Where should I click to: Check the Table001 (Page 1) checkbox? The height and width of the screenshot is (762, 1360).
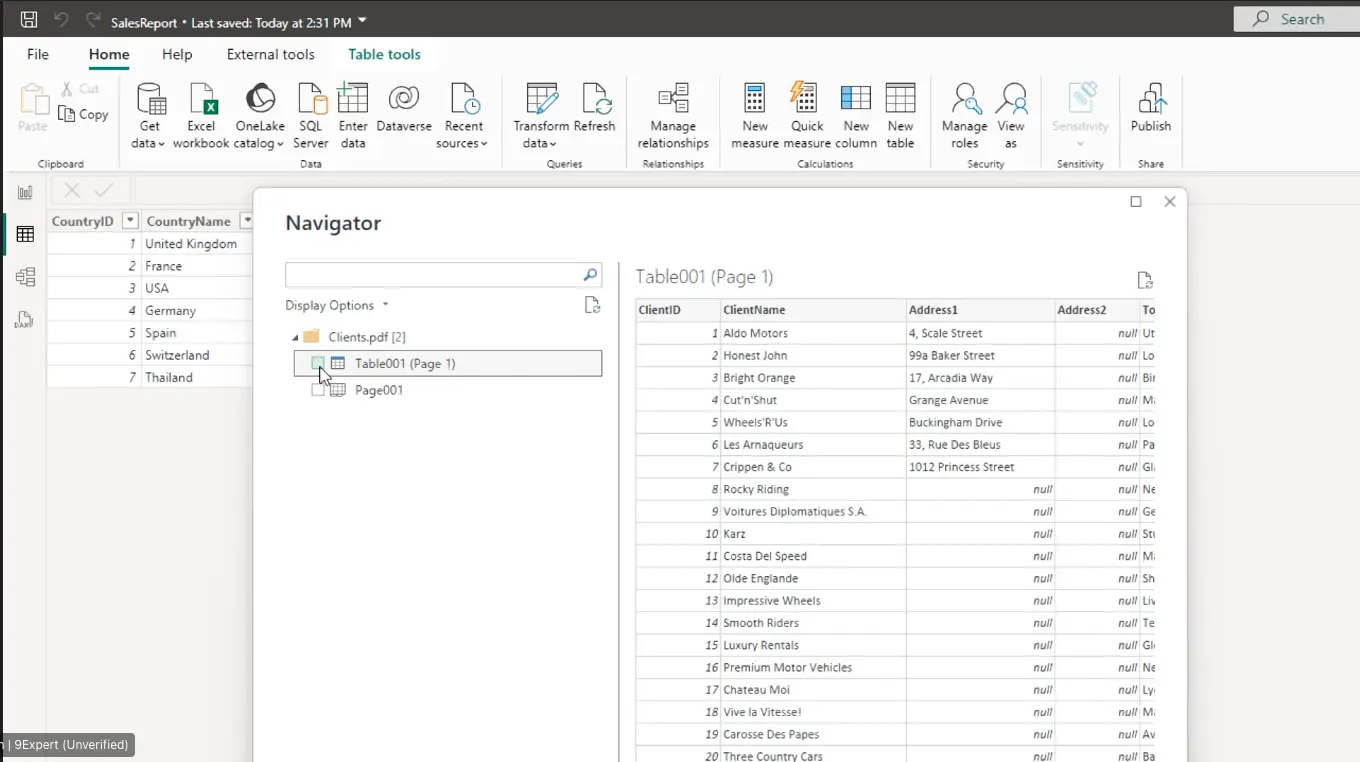point(318,363)
